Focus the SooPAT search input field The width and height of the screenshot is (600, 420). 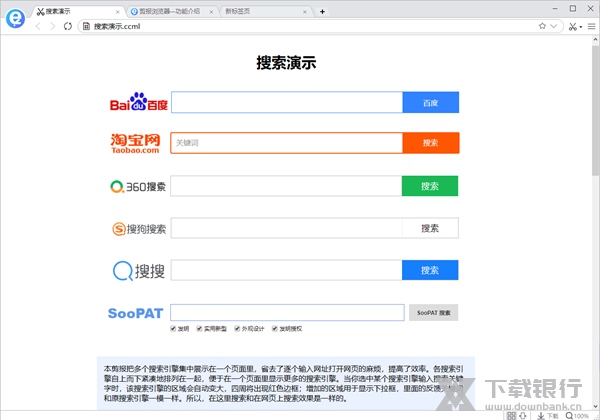287,313
